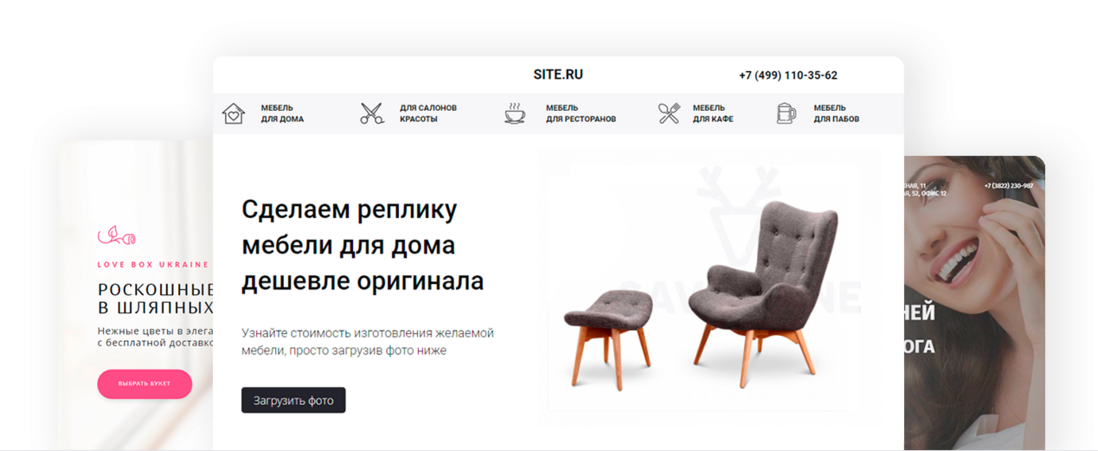
Task: Click the SITE.RU logo text
Action: [x=558, y=75]
